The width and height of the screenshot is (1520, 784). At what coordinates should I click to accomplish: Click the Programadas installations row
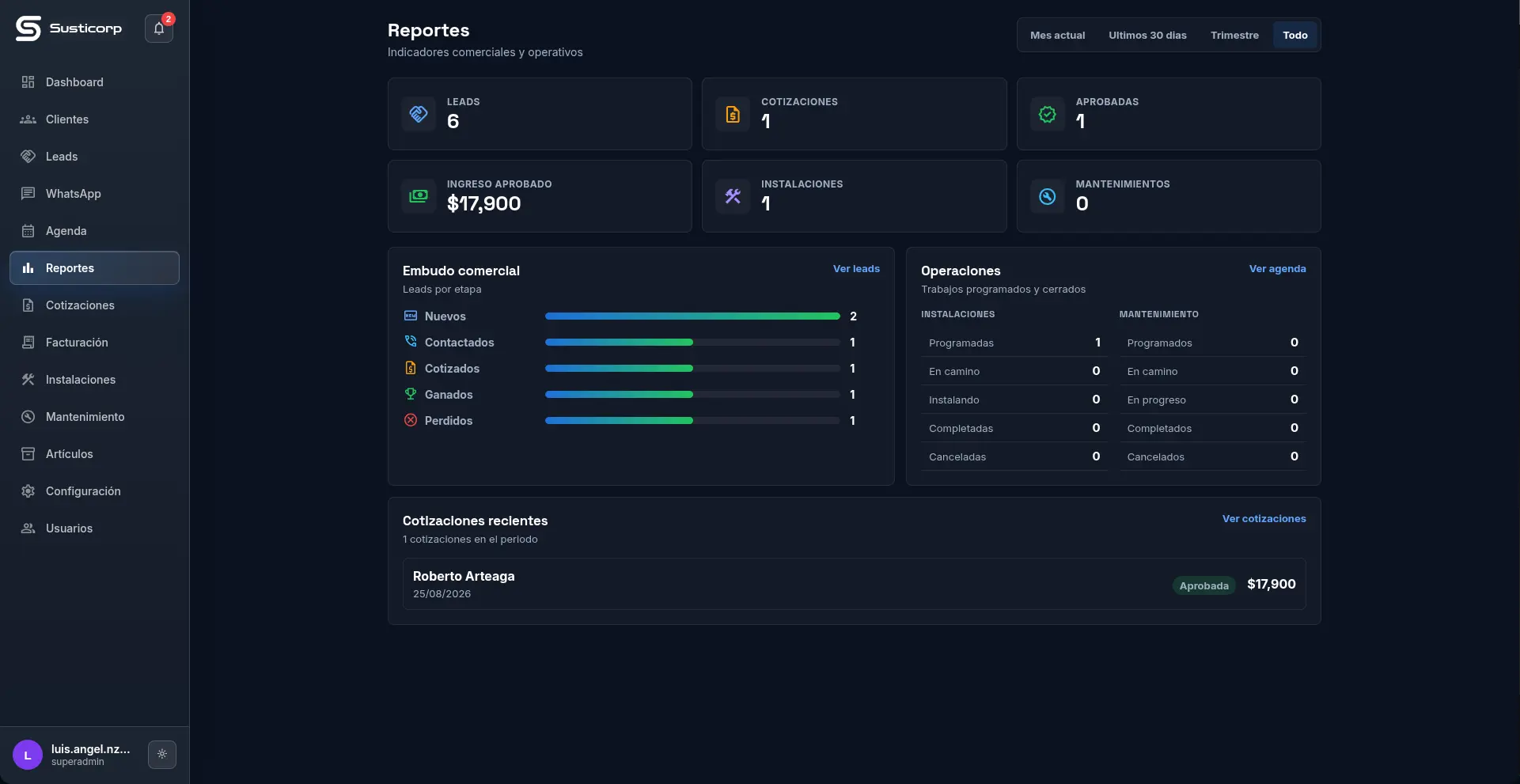1014,343
